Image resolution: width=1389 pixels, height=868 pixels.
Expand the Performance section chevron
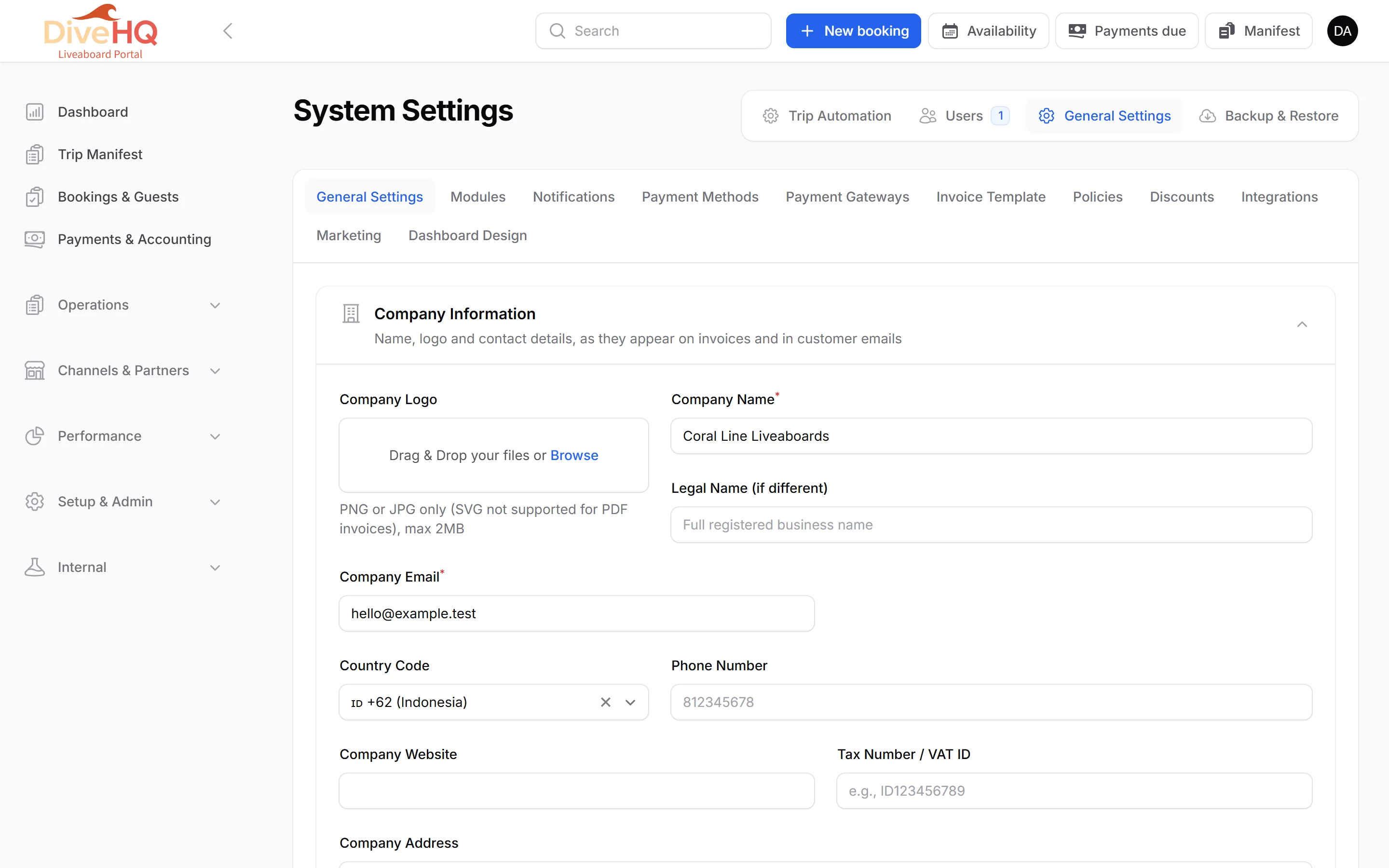coord(215,436)
